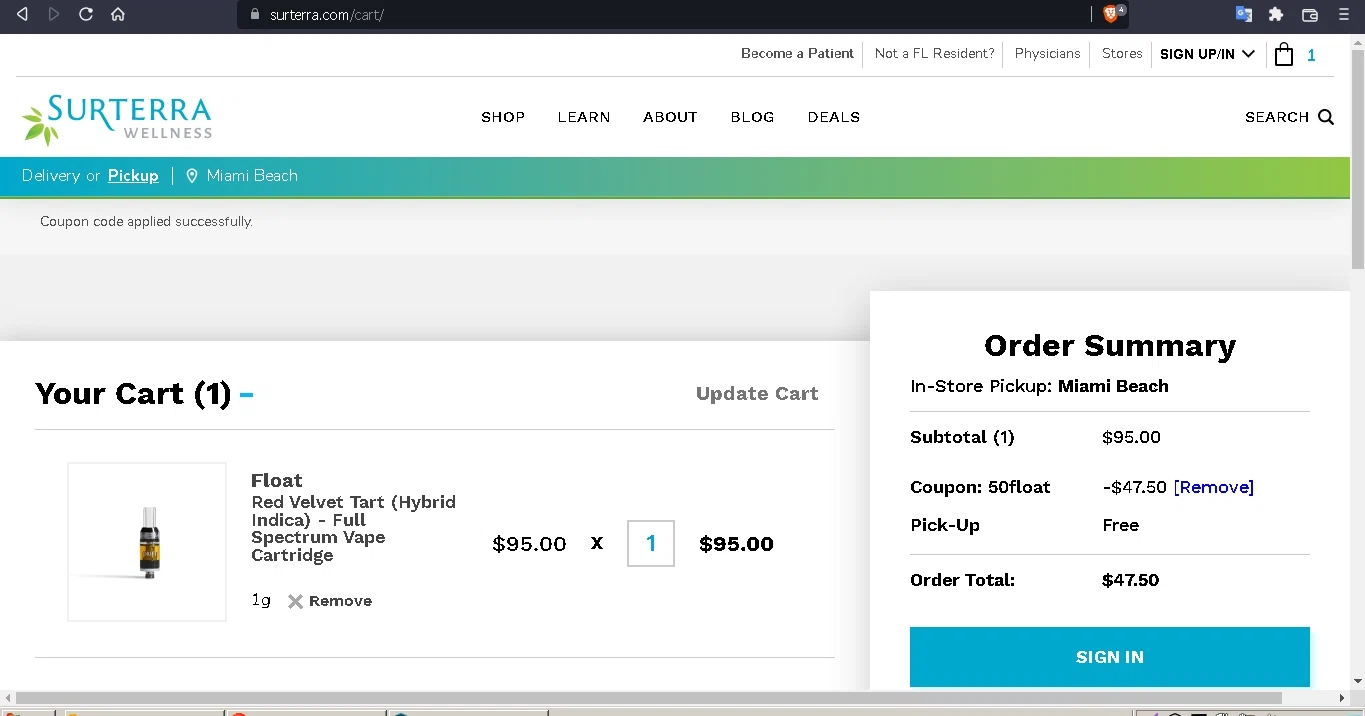This screenshot has height=716, width=1365.
Task: Click the 'Coupon code applied successfully' message
Action: (146, 221)
